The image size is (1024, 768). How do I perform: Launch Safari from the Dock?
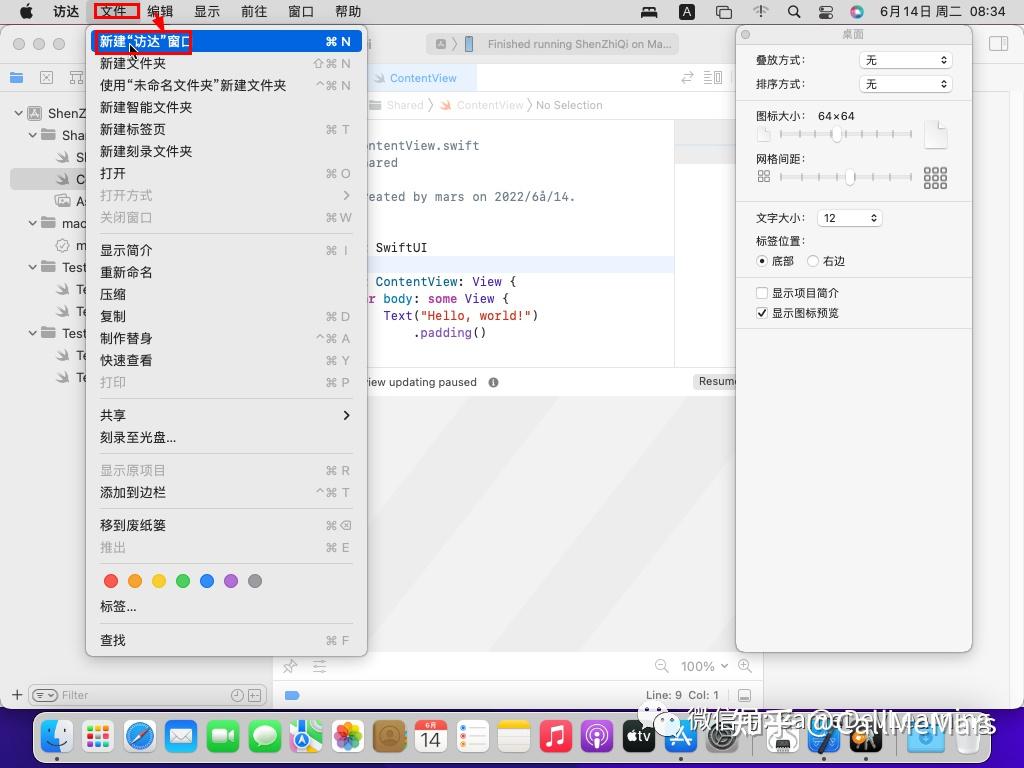point(140,737)
